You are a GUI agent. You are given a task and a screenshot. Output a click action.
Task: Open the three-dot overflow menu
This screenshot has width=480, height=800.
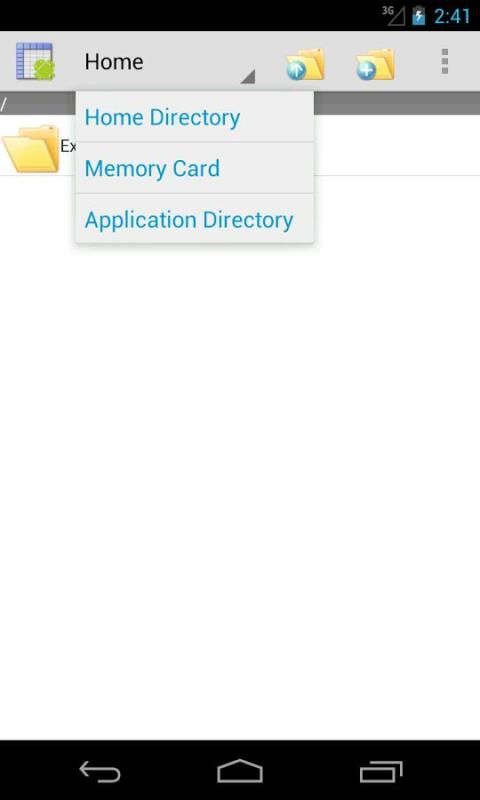point(445,62)
